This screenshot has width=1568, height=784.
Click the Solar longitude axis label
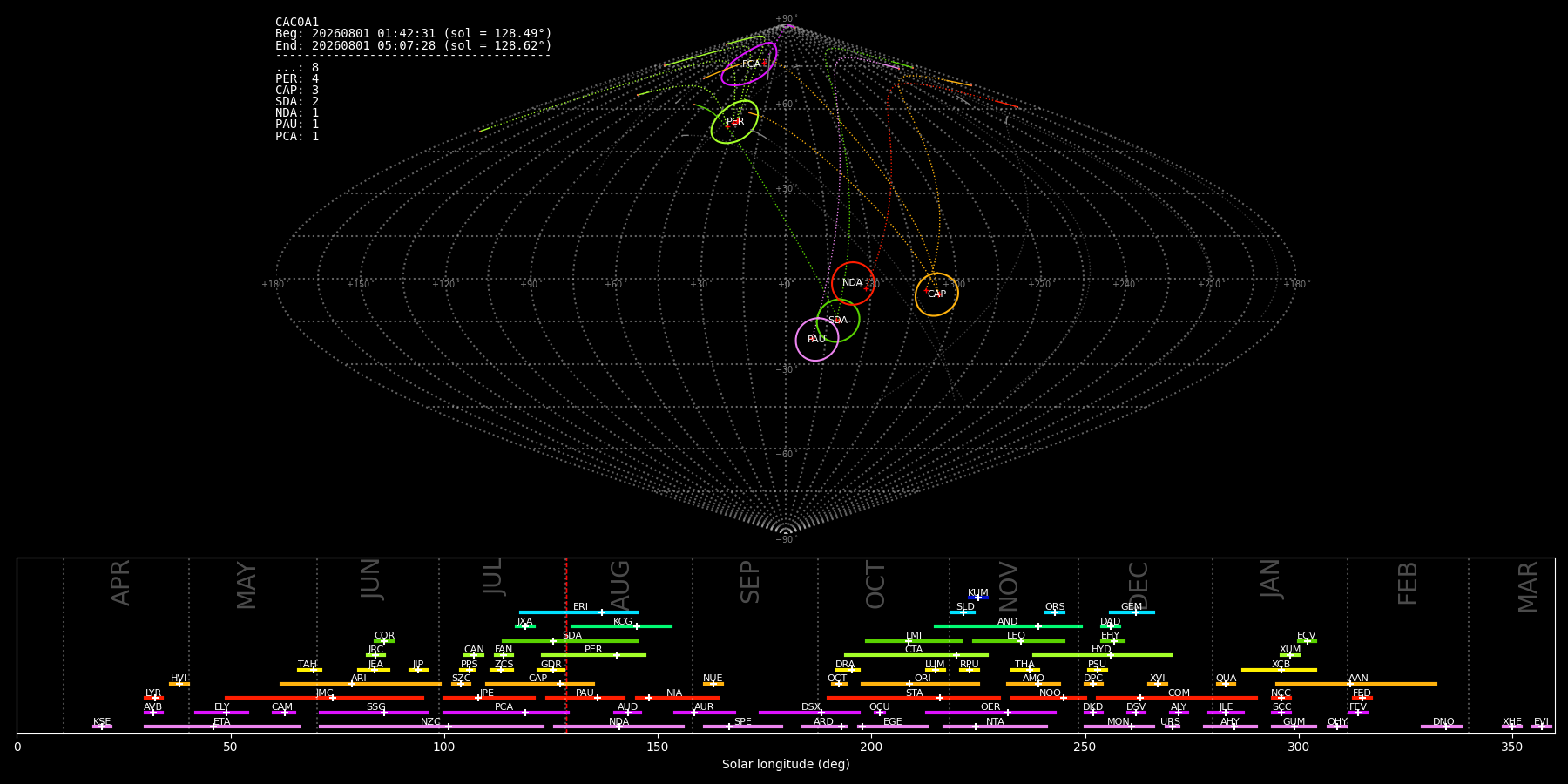[x=786, y=764]
